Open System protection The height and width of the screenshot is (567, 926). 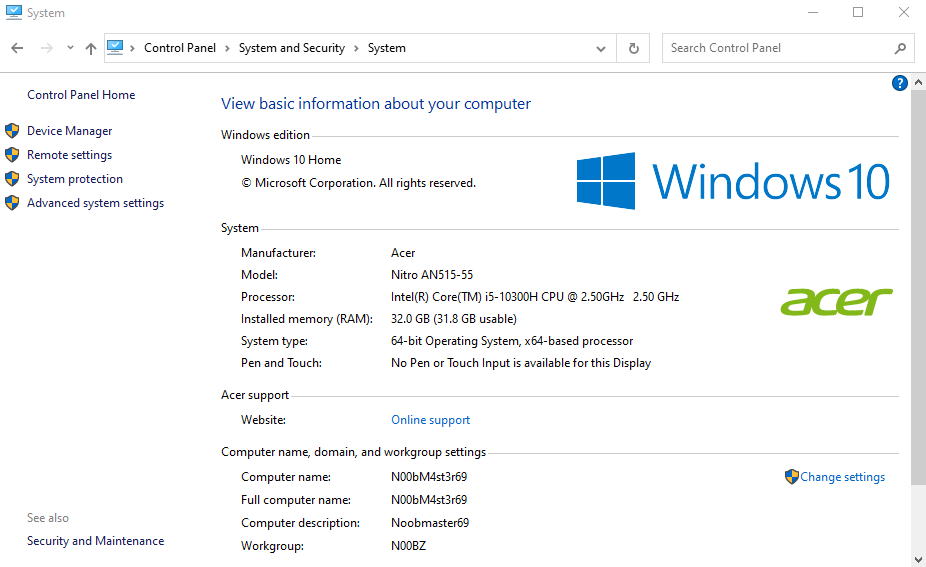point(75,178)
